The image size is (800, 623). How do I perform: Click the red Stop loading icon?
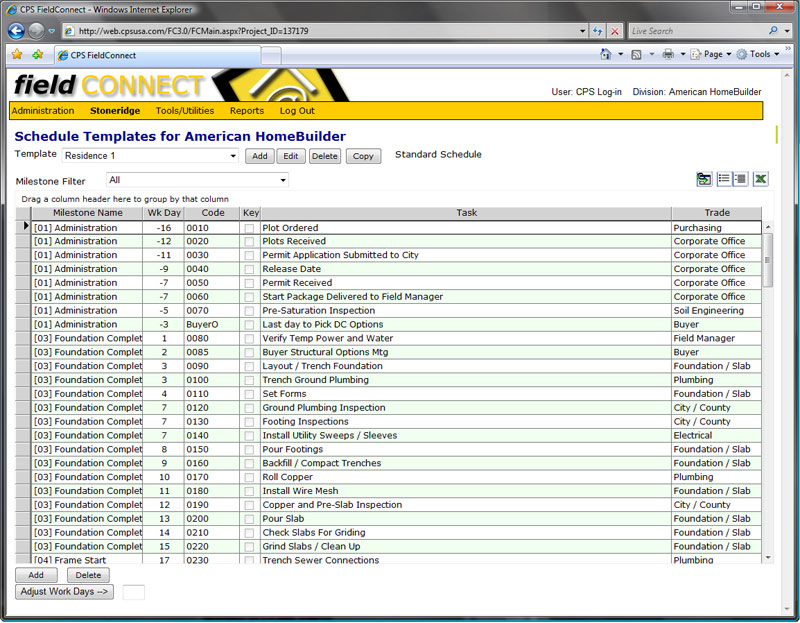tap(615, 31)
